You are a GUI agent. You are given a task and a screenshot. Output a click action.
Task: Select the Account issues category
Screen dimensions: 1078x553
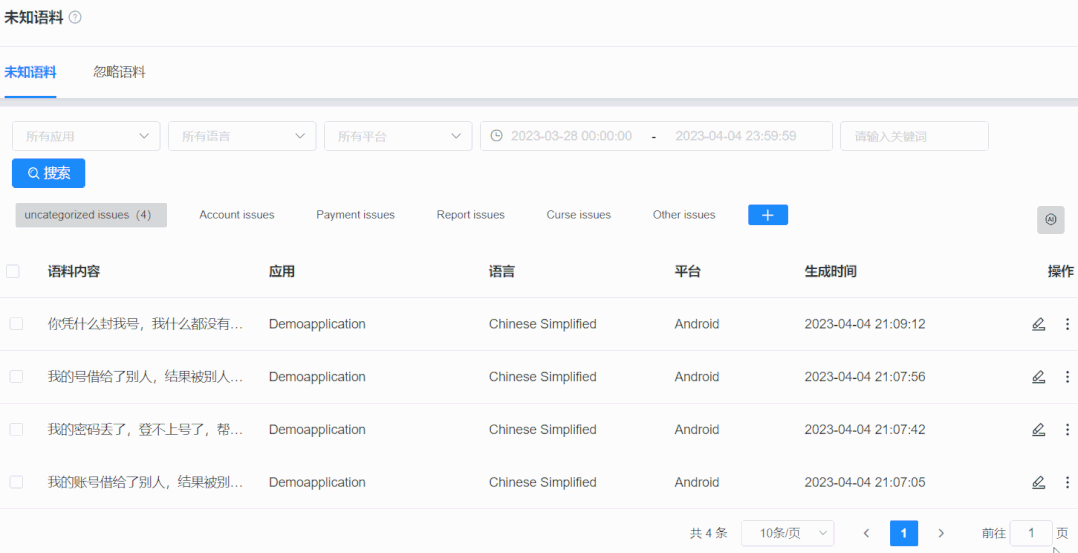click(x=236, y=215)
